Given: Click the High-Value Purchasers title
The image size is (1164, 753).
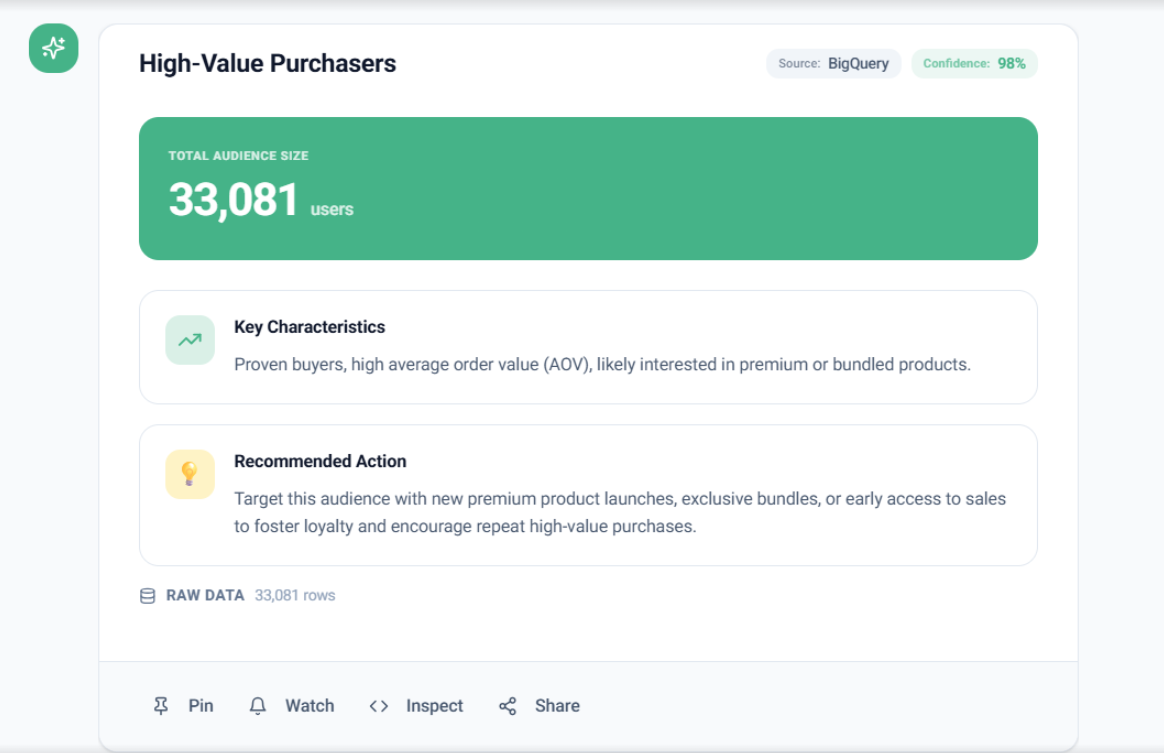Looking at the screenshot, I should pyautogui.click(x=267, y=64).
